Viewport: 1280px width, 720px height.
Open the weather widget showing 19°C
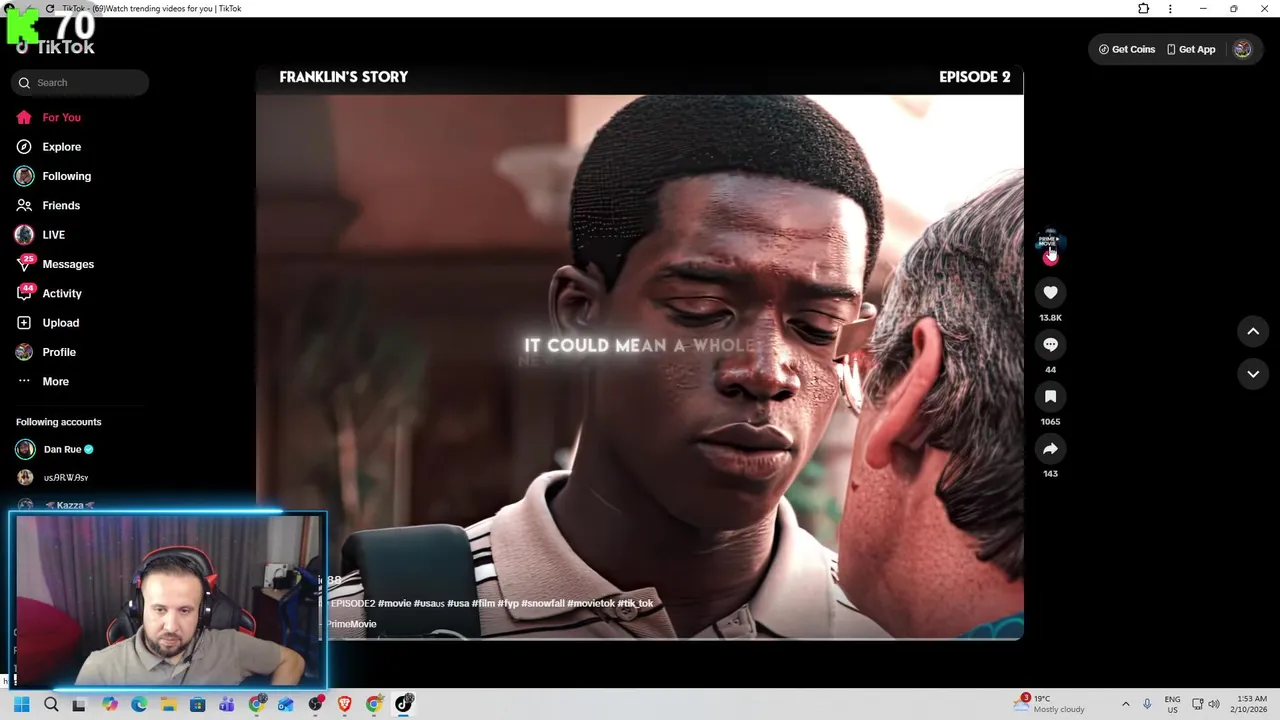[1049, 704]
